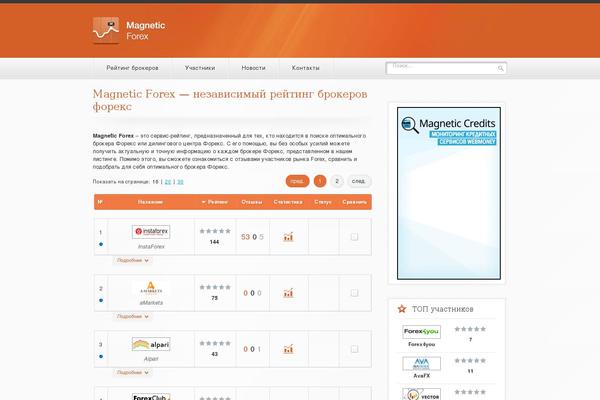The image size is (600, 400).
Task: Click the rating value 144
Action: click(214, 242)
